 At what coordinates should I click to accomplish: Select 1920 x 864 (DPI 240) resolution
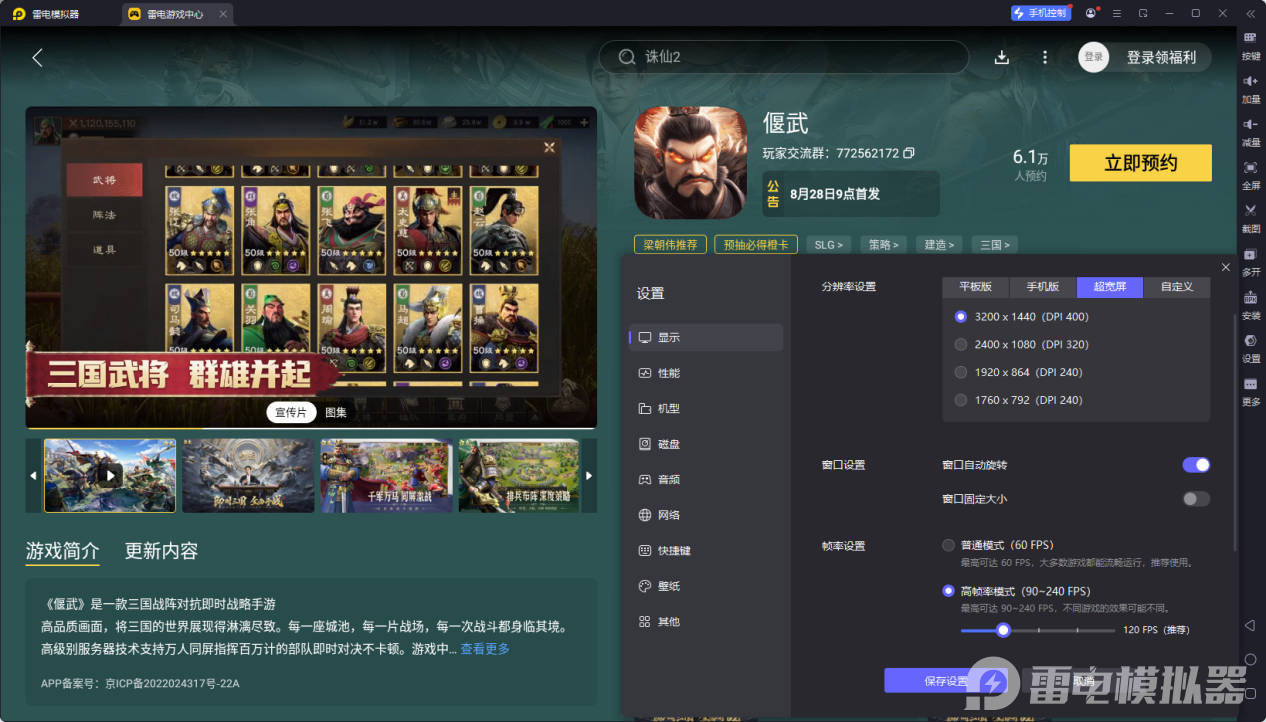pyautogui.click(x=961, y=372)
